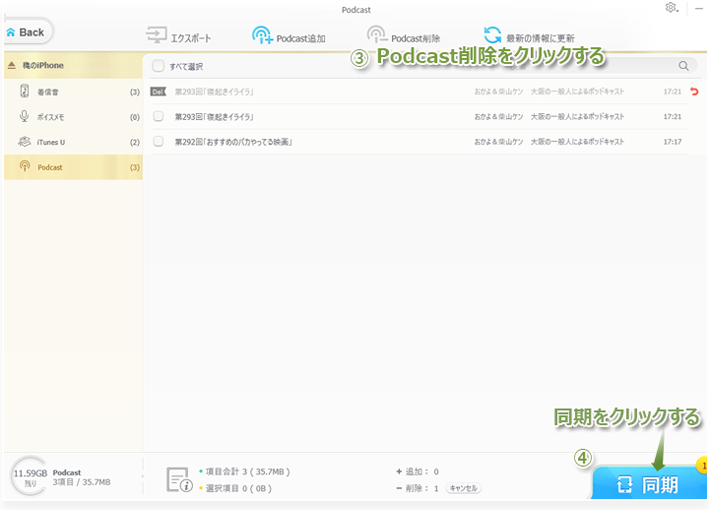Check the second 第293回 row checkbox
The width and height of the screenshot is (709, 510).
click(x=158, y=116)
